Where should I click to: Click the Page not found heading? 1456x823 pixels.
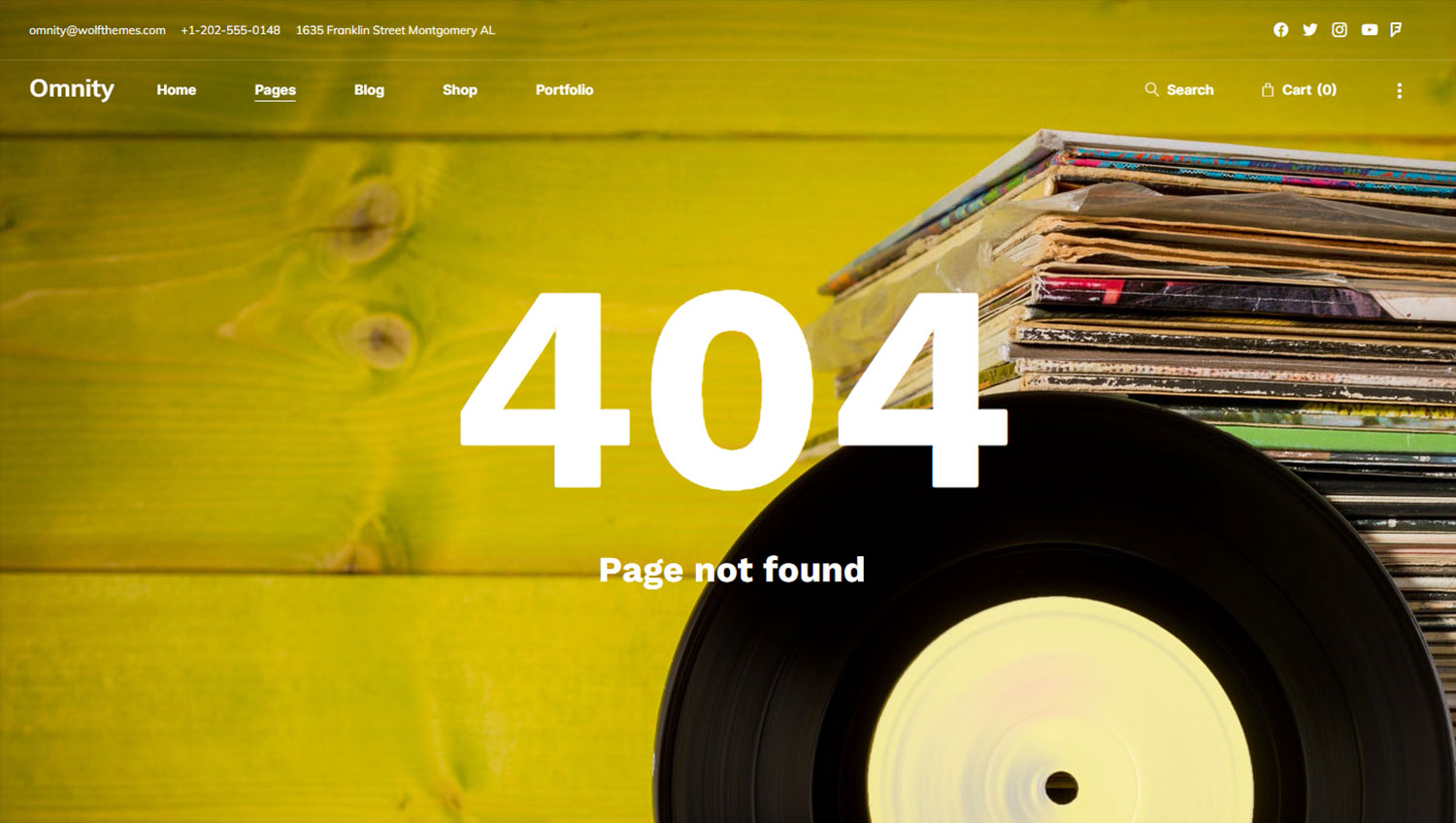[732, 570]
